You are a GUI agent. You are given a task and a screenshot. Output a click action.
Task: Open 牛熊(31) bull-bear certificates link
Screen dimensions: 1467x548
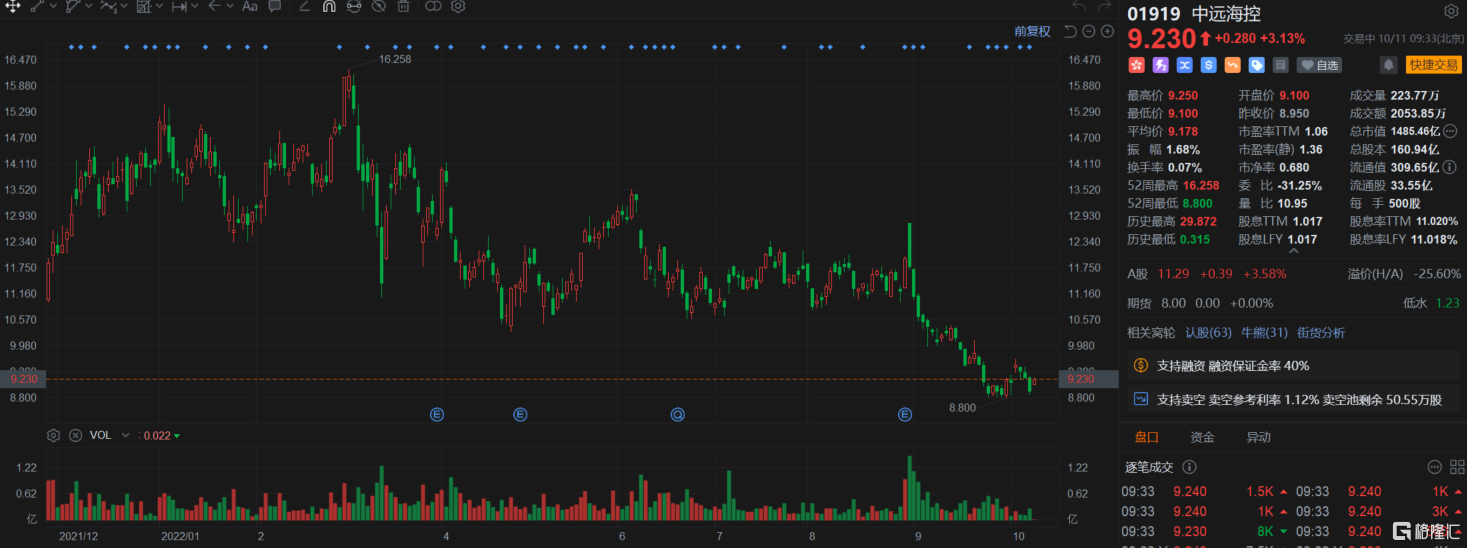tap(1264, 333)
